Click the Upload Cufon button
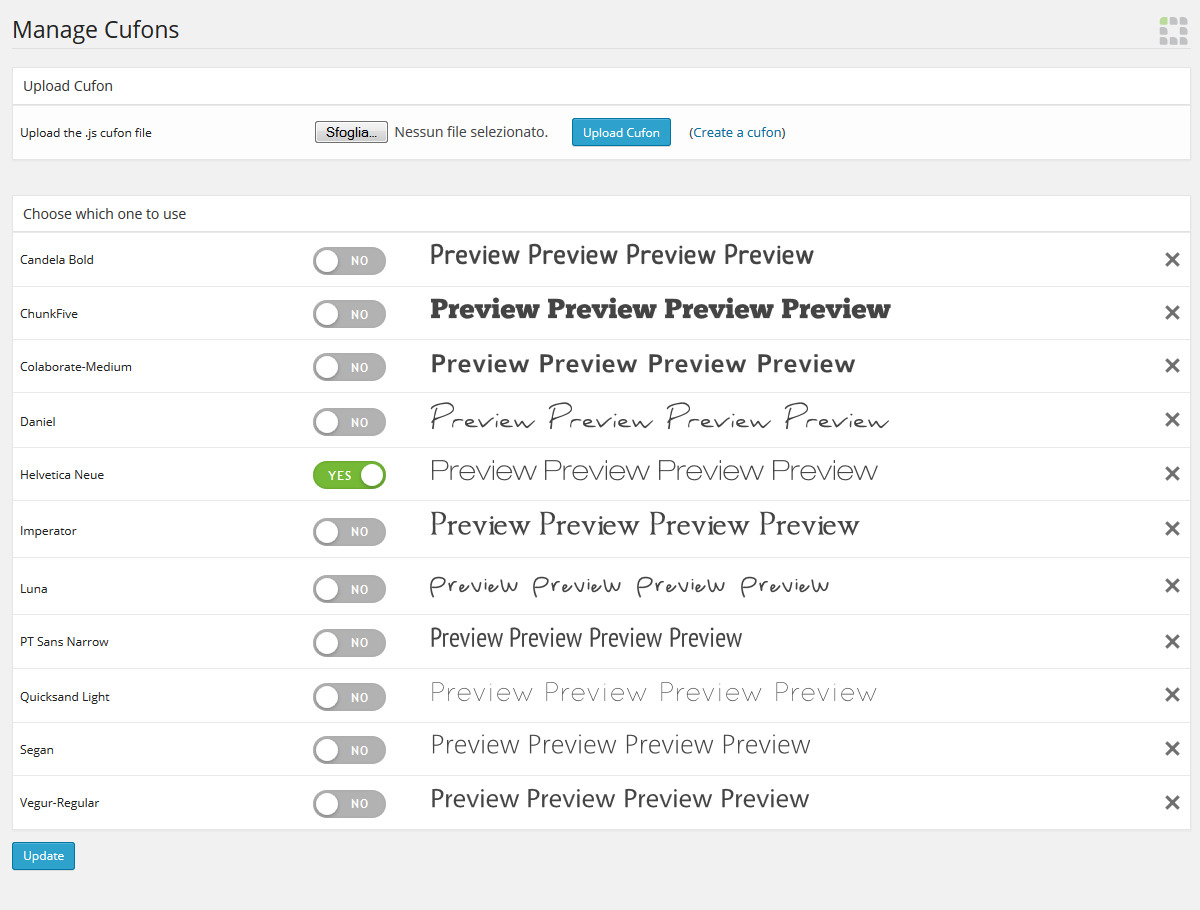The image size is (1200, 910). tap(621, 132)
